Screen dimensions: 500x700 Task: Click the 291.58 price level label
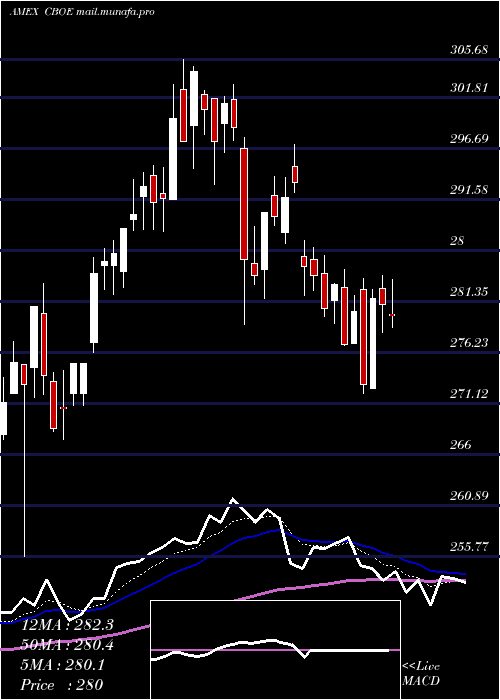click(x=468, y=190)
